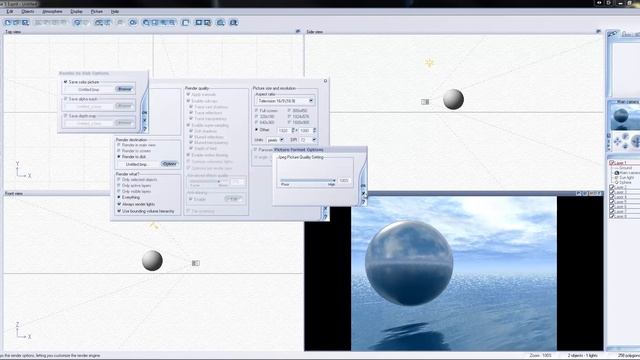This screenshot has width=640, height=360.
Task: Open the Units dropdown
Action: click(282, 140)
